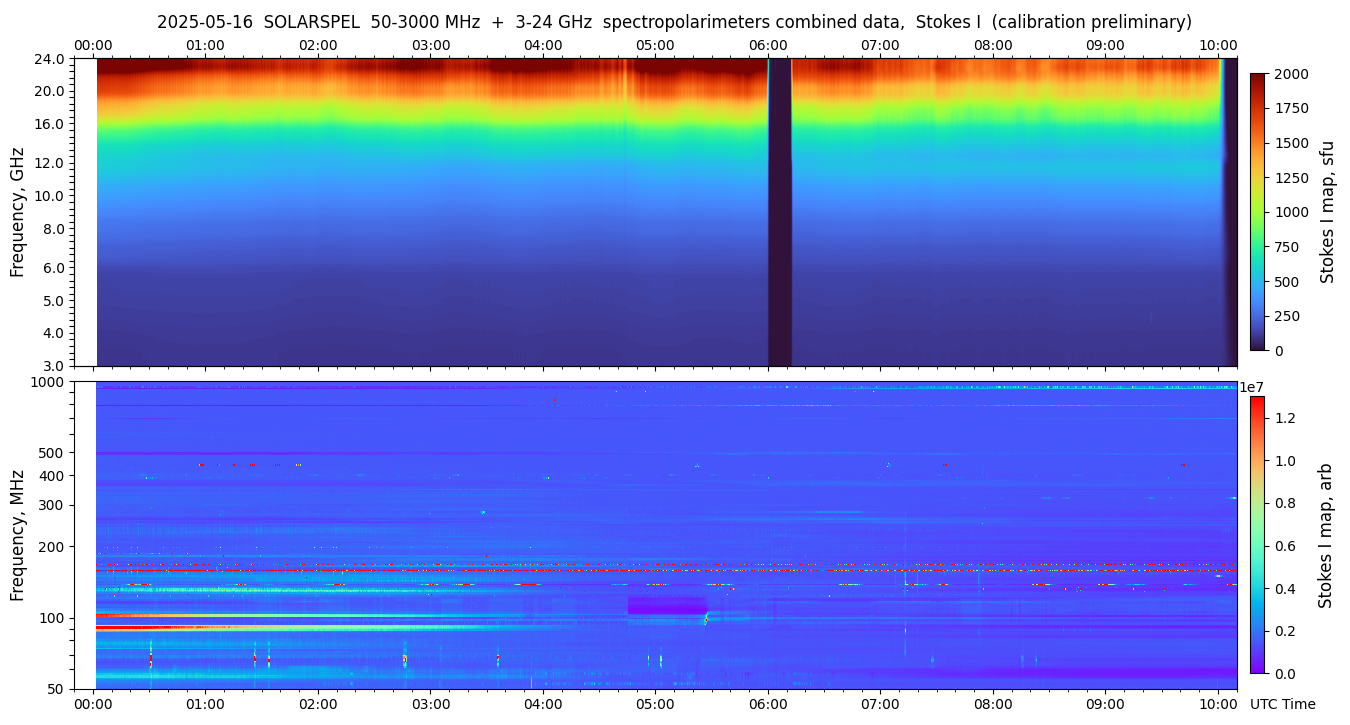The height and width of the screenshot is (725, 1350).
Task: Click the 05:00 tick label on bottom axis
Action: (x=655, y=704)
